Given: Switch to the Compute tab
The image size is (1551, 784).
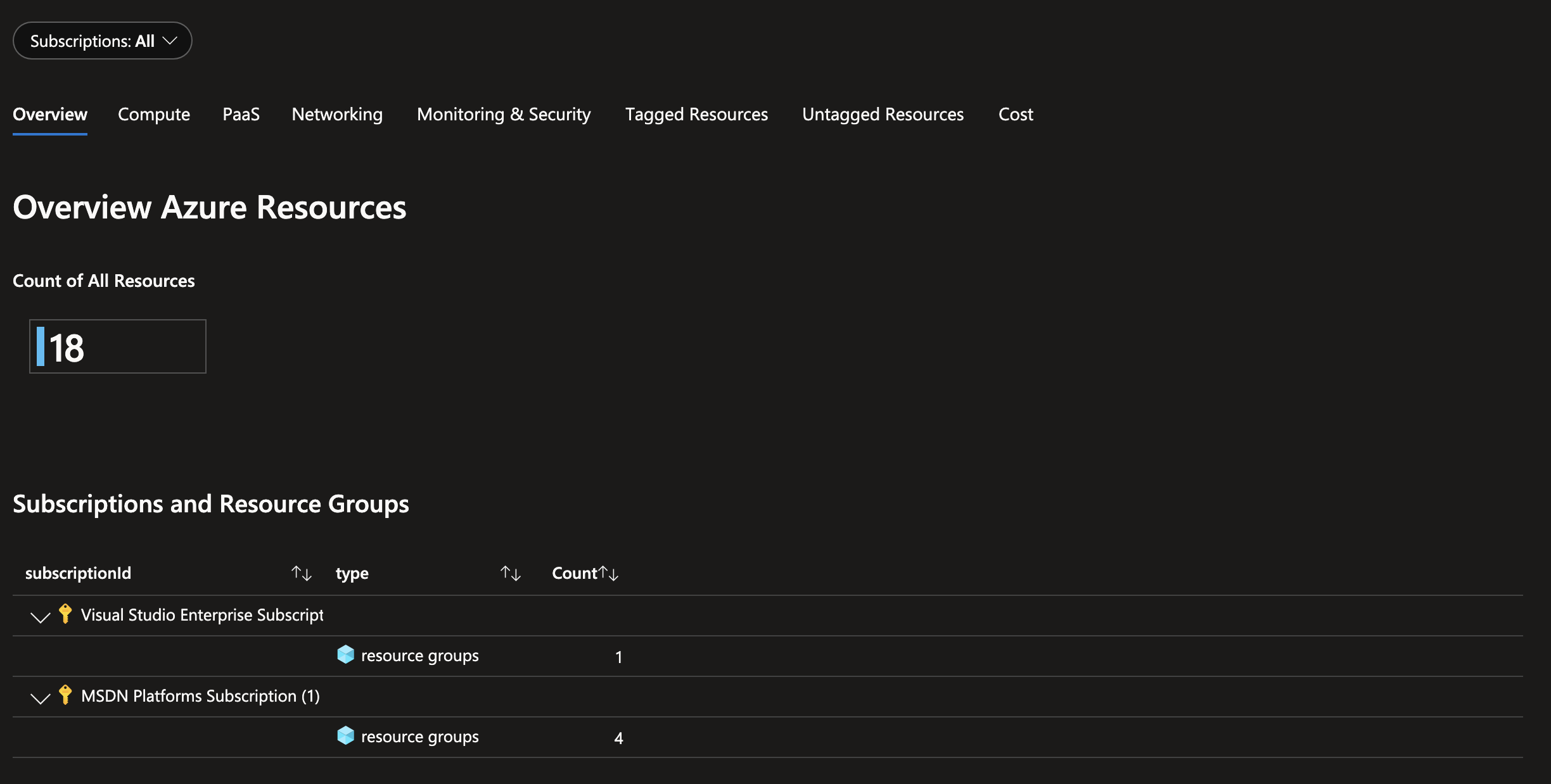Looking at the screenshot, I should coord(154,115).
